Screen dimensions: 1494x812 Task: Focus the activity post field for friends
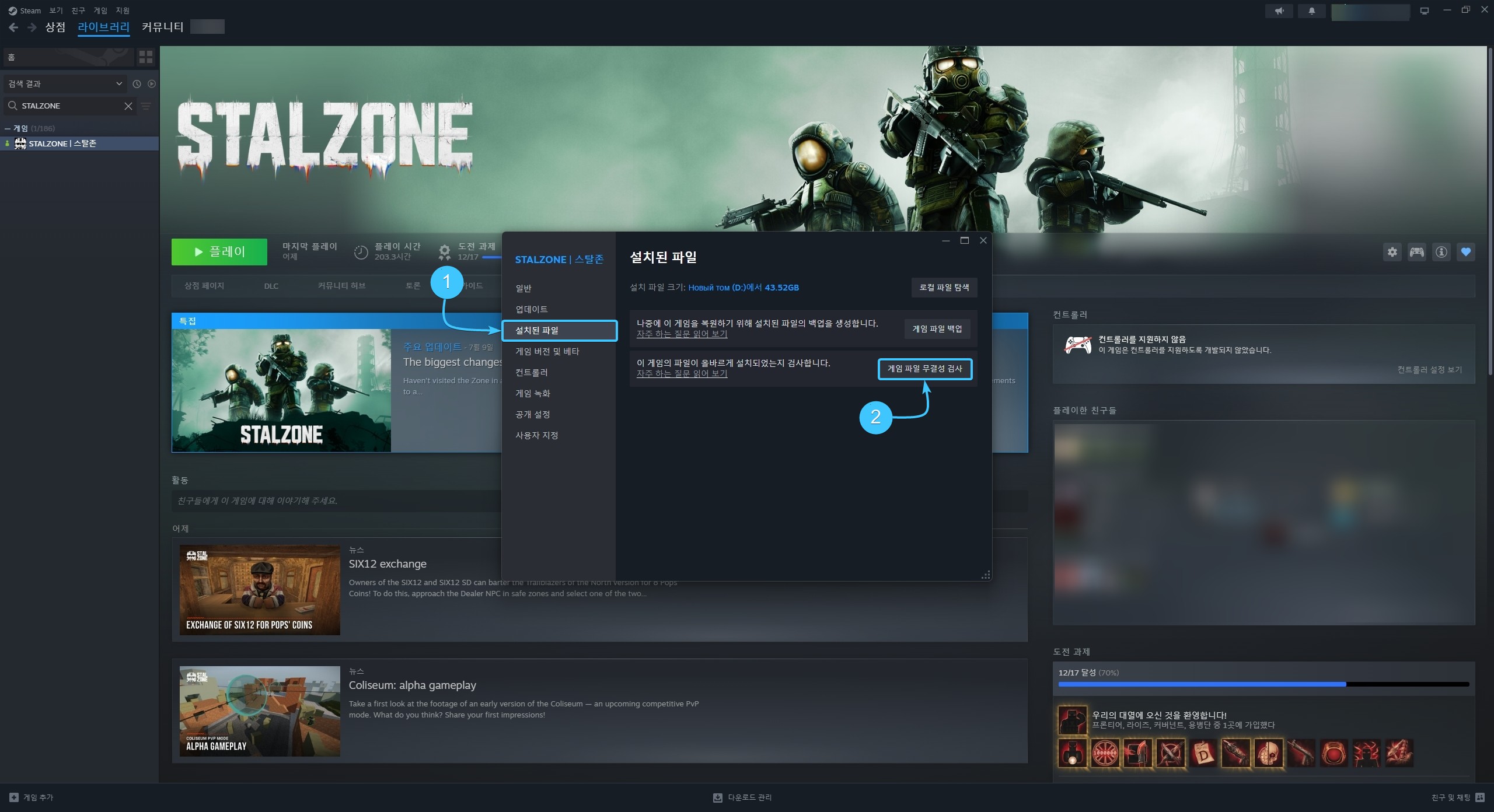click(x=337, y=501)
